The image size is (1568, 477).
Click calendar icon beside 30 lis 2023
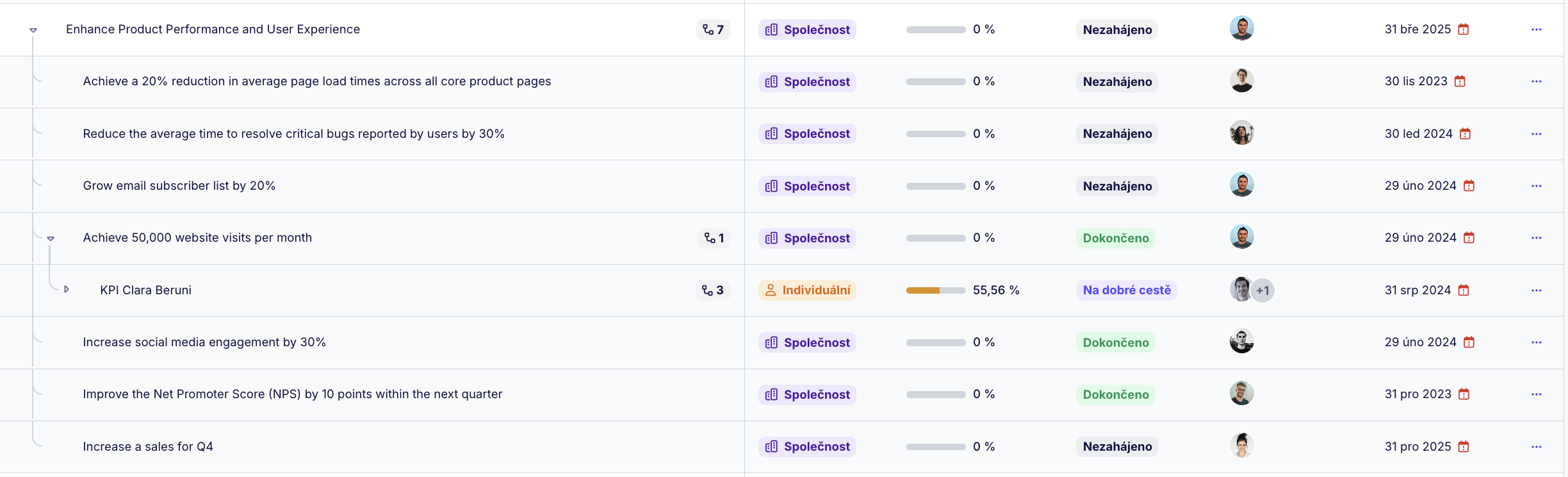click(1460, 81)
